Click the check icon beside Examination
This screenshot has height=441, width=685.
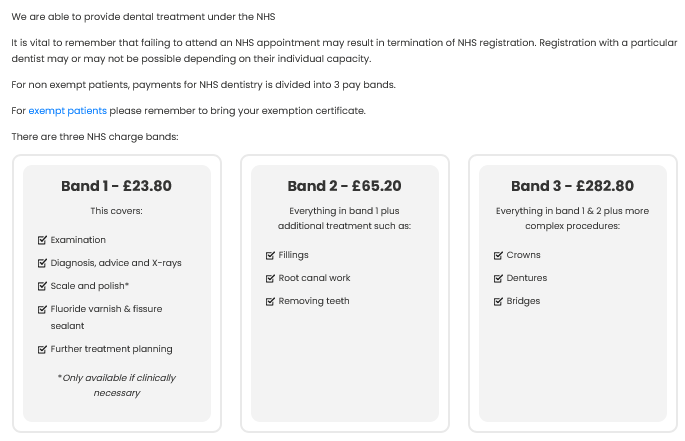(42, 240)
